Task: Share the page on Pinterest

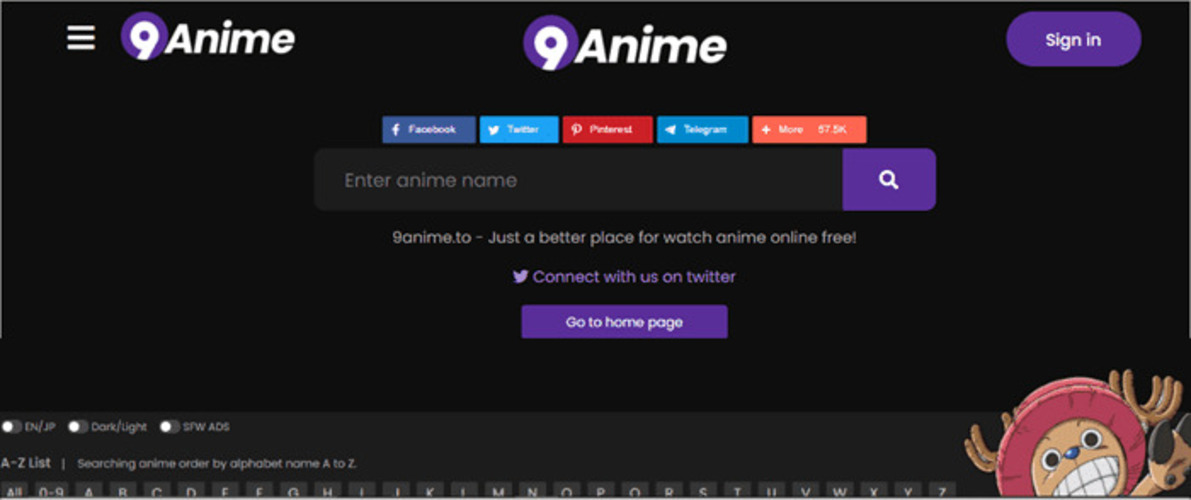Action: point(608,130)
